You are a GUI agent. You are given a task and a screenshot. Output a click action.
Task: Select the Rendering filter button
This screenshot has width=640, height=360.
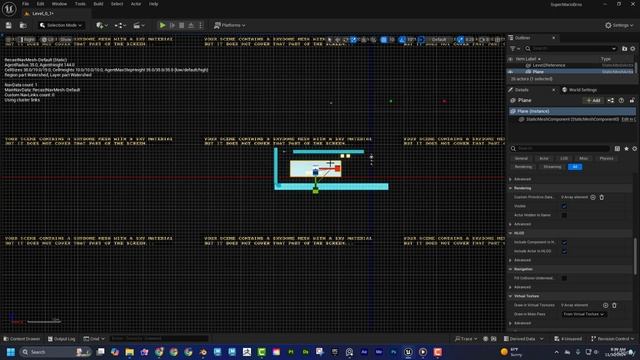coord(523,167)
